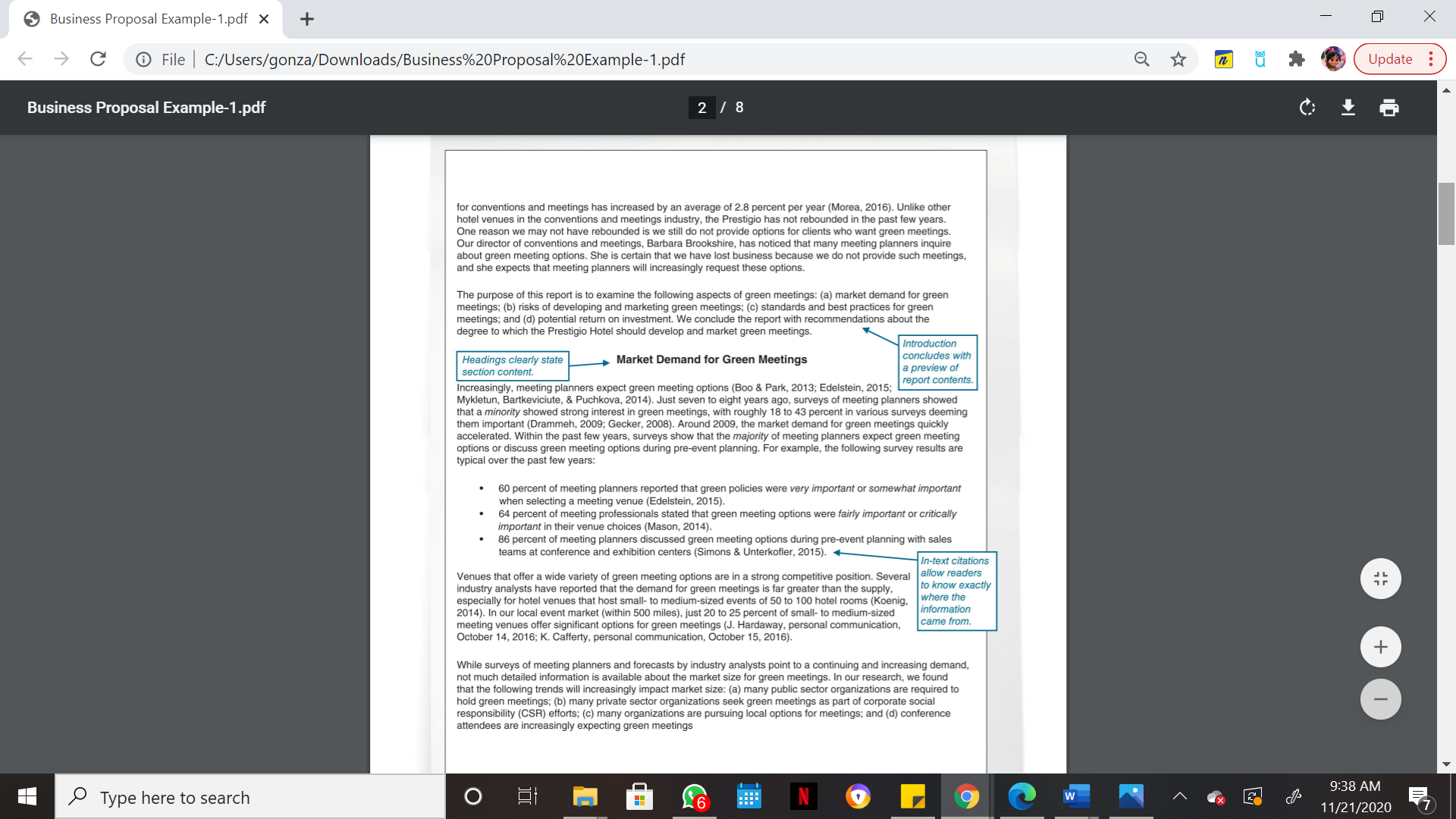Viewport: 1456px width, 819px height.
Task: Click the heading 'Market Demand for Green Meetings'
Action: (x=711, y=359)
